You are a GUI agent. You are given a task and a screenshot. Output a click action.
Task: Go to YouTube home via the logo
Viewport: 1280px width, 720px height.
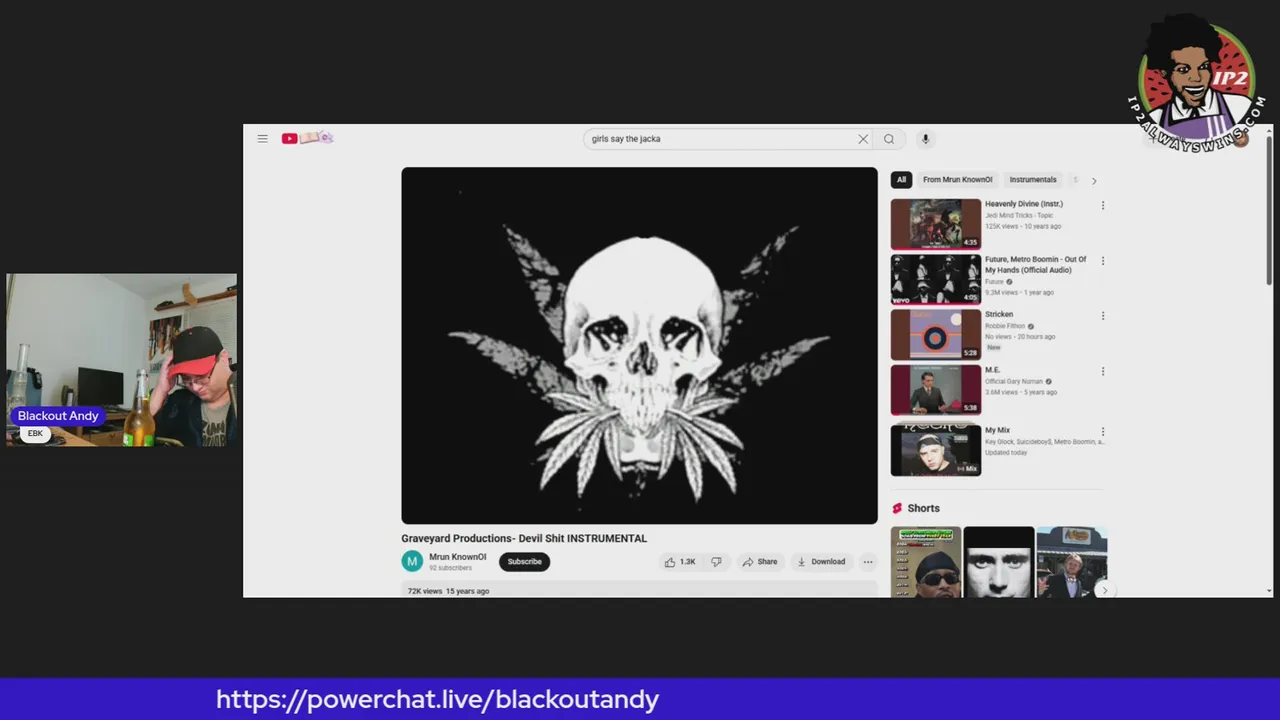point(307,138)
